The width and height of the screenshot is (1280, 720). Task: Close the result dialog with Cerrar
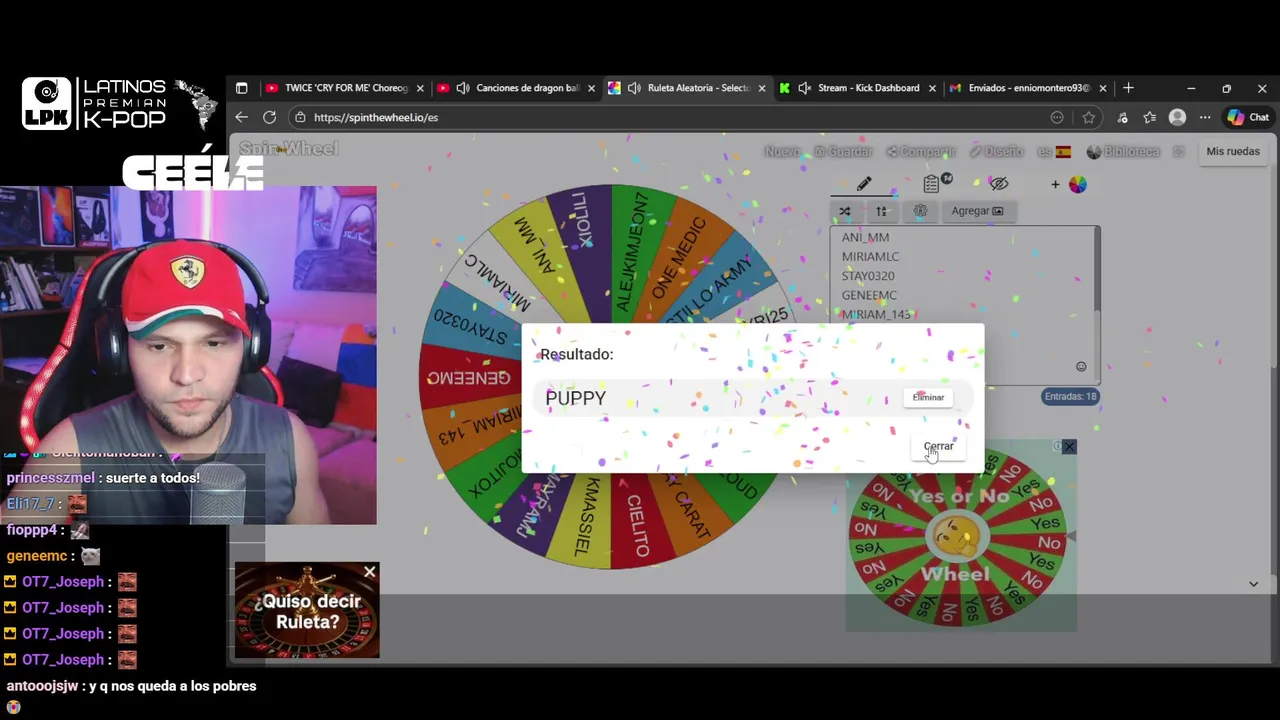point(938,446)
